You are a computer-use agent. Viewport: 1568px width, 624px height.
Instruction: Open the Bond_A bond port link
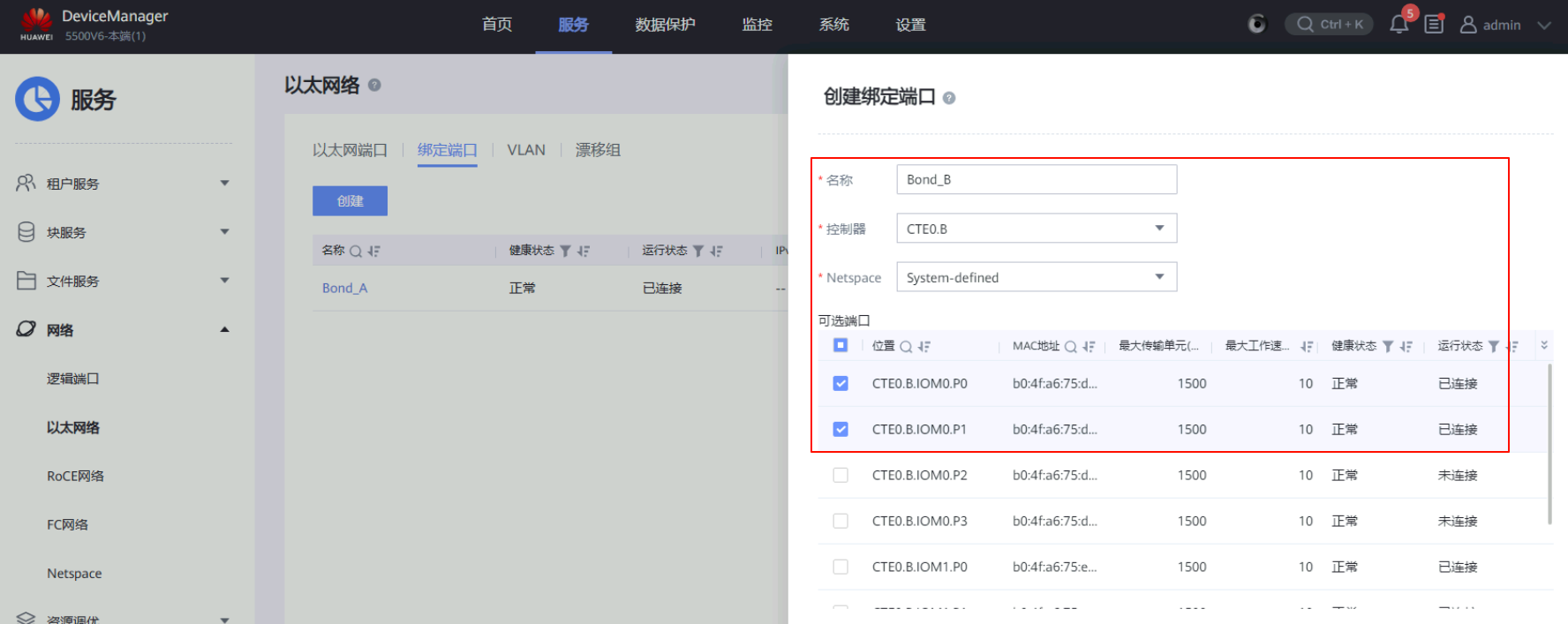tap(344, 289)
